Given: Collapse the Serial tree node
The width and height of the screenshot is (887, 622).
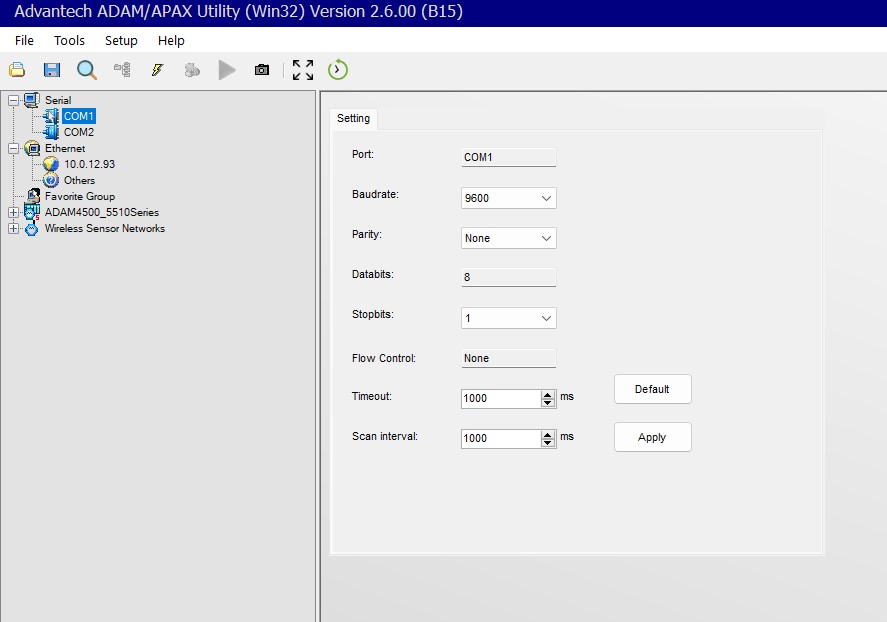Looking at the screenshot, I should (x=14, y=100).
